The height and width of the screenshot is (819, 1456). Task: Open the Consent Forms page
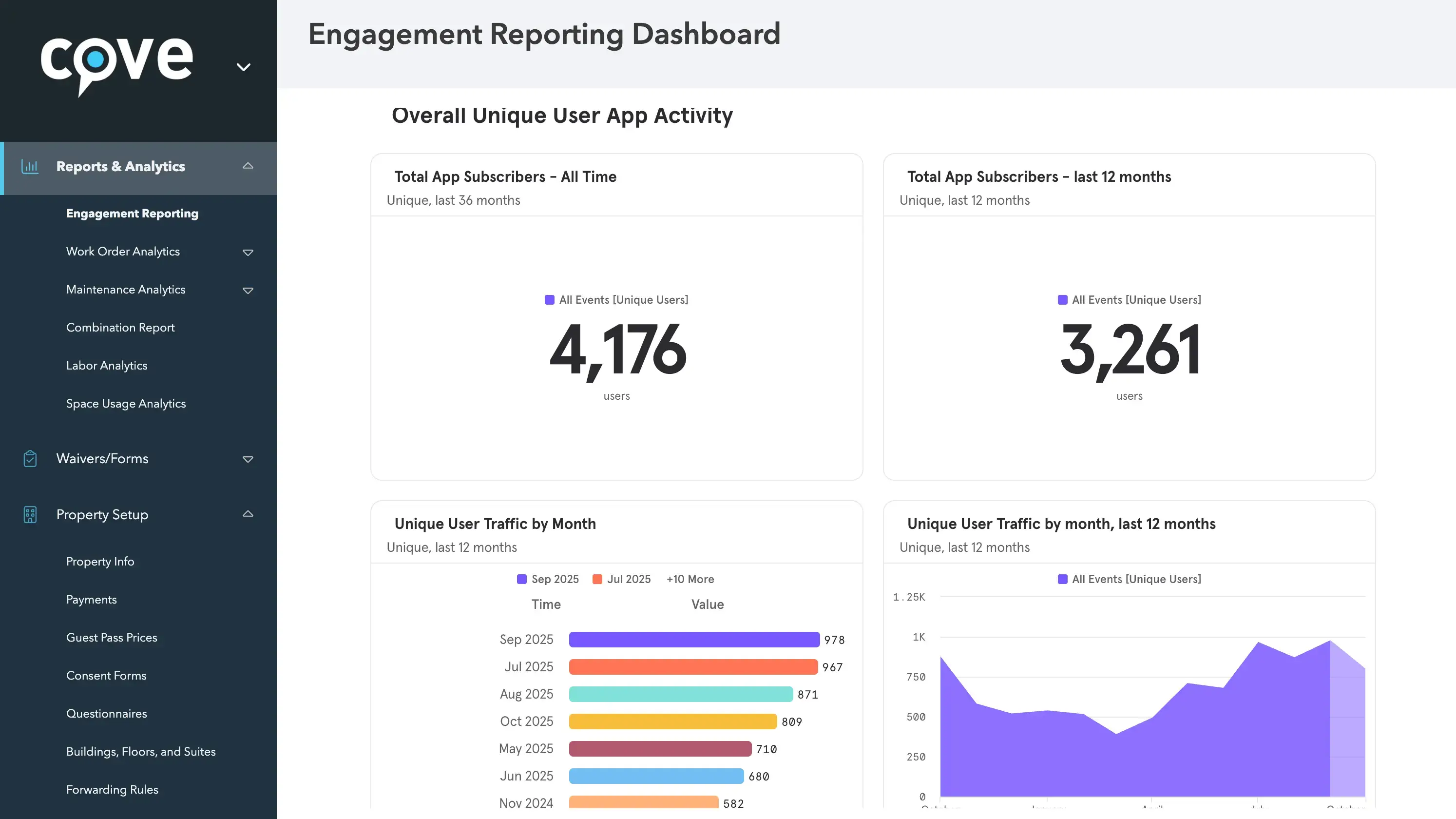tap(106, 675)
